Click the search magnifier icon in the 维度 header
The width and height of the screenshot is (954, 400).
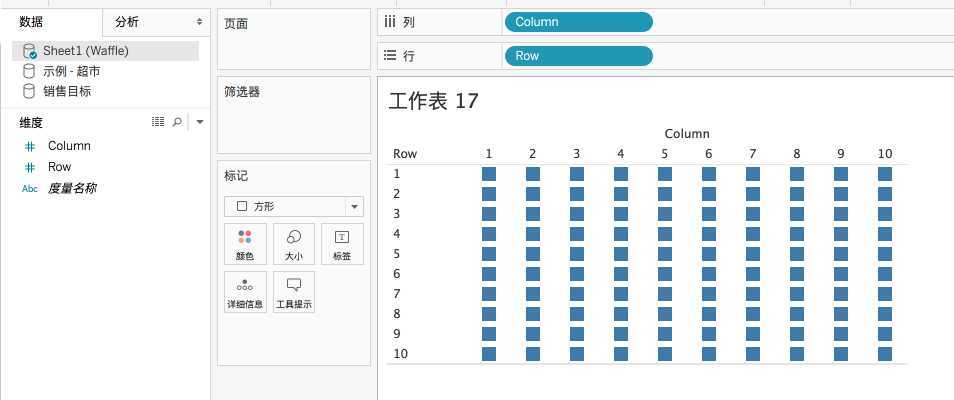pyautogui.click(x=178, y=122)
